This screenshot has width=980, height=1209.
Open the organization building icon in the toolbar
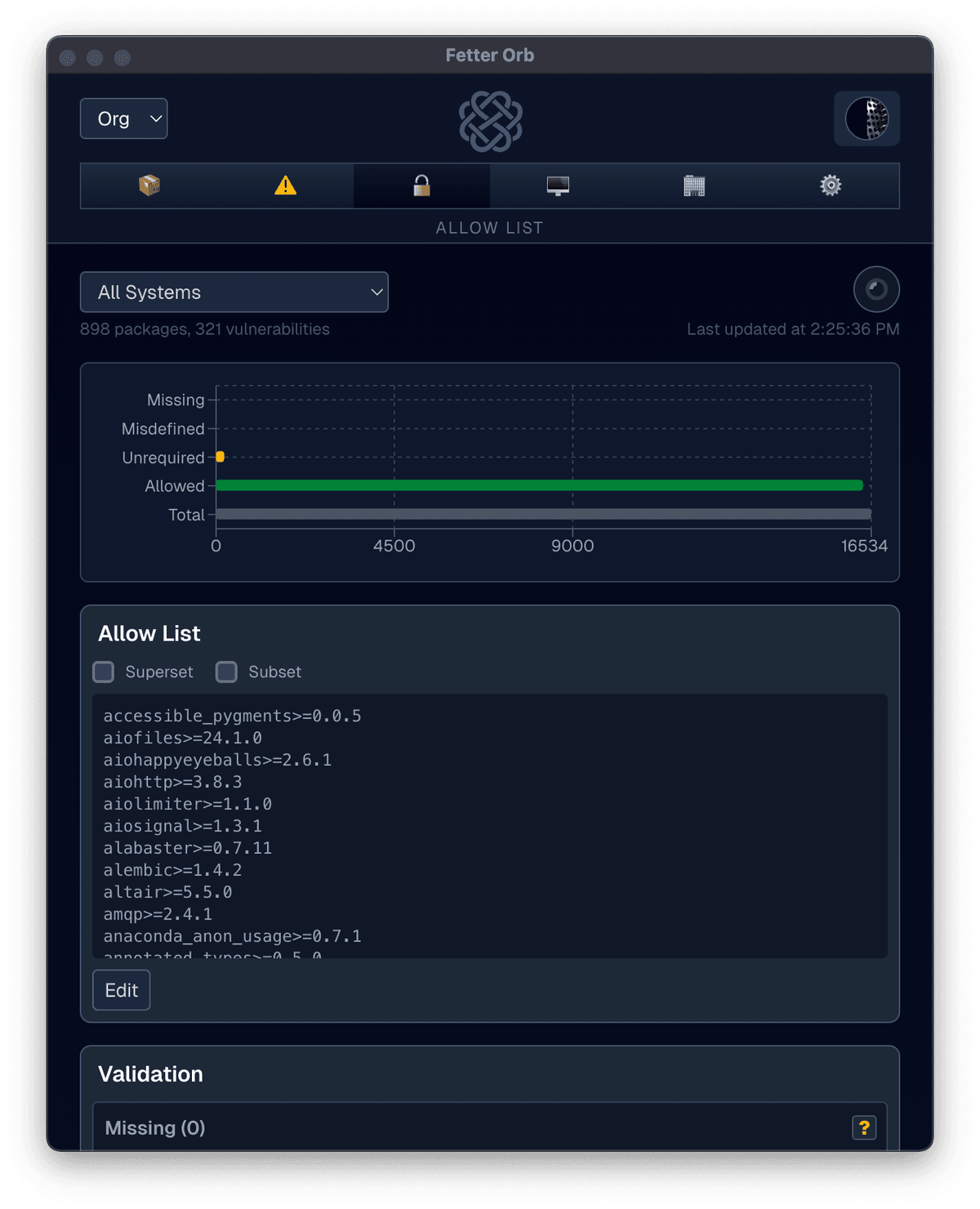pos(693,185)
